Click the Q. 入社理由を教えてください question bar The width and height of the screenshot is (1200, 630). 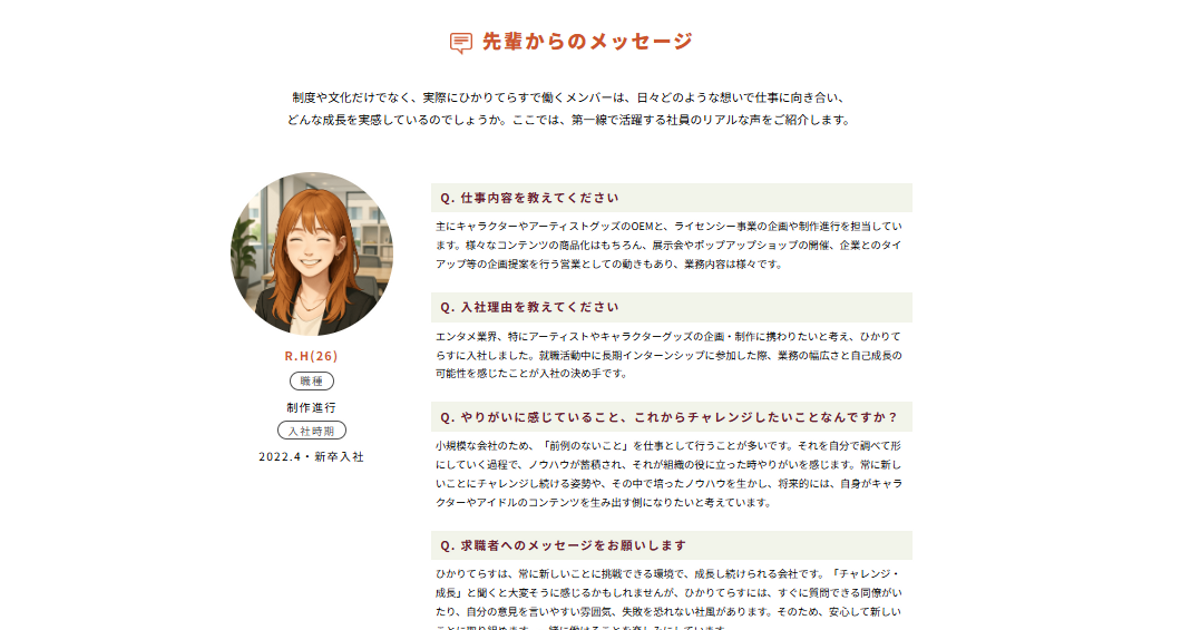coord(672,307)
